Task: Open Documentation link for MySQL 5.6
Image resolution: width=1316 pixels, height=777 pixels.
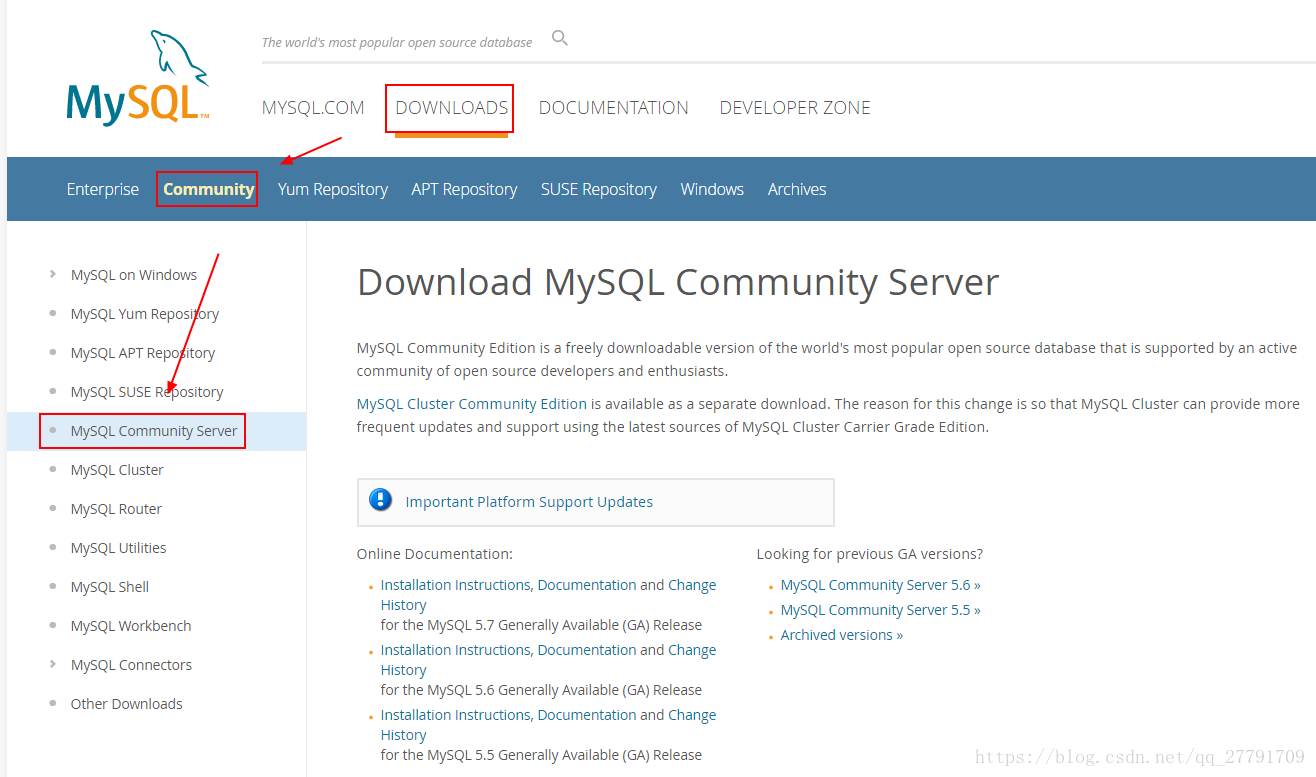Action: tap(587, 650)
